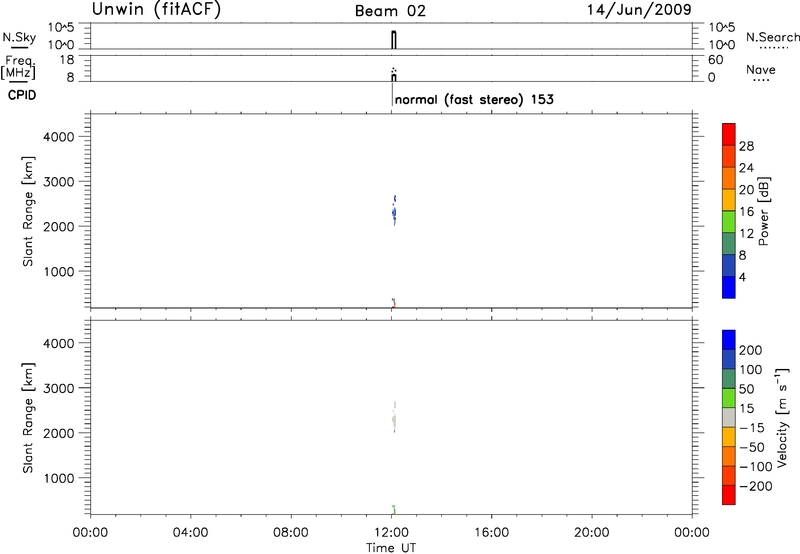Click the light green 15-50 Velocity segment
This screenshot has height=554, width=800.
click(729, 398)
